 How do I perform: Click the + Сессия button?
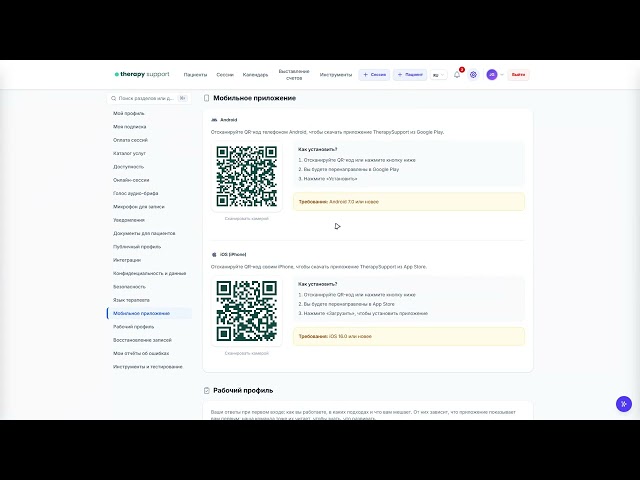coord(374,75)
